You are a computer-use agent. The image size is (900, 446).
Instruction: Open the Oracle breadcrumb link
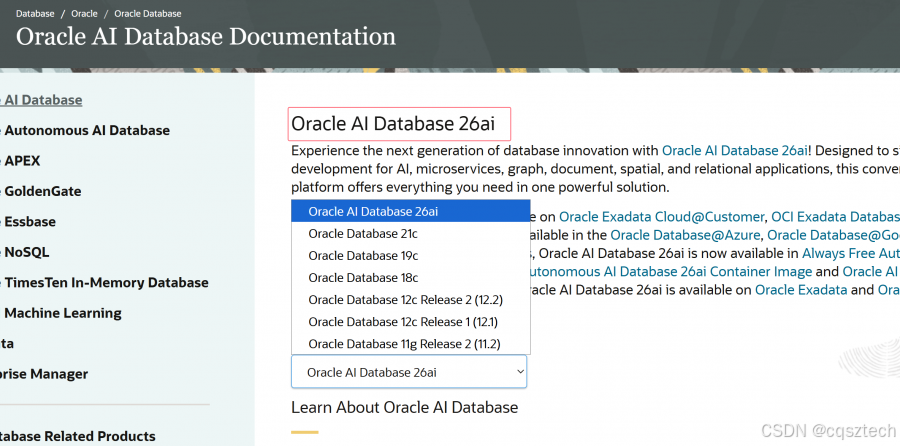[84, 13]
